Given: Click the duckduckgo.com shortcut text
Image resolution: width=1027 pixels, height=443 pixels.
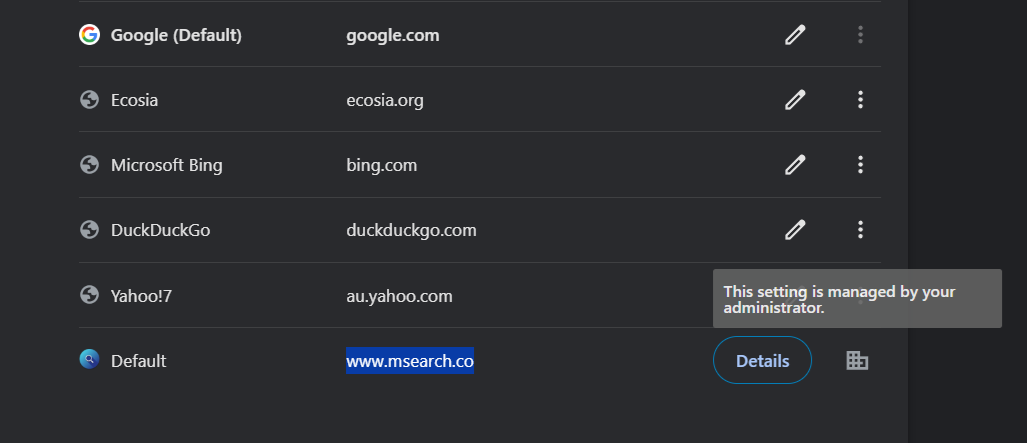Looking at the screenshot, I should click(x=411, y=230).
